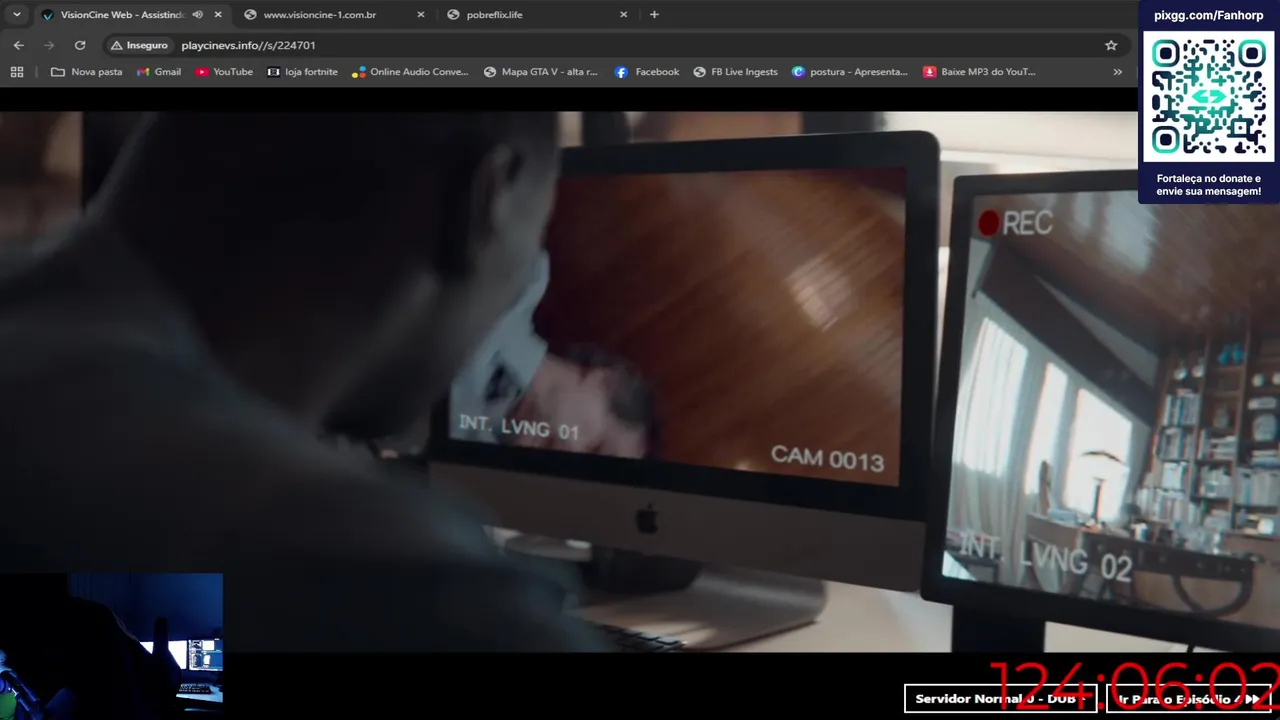
Task: Open the tab search dropdown arrow
Action: (16, 15)
